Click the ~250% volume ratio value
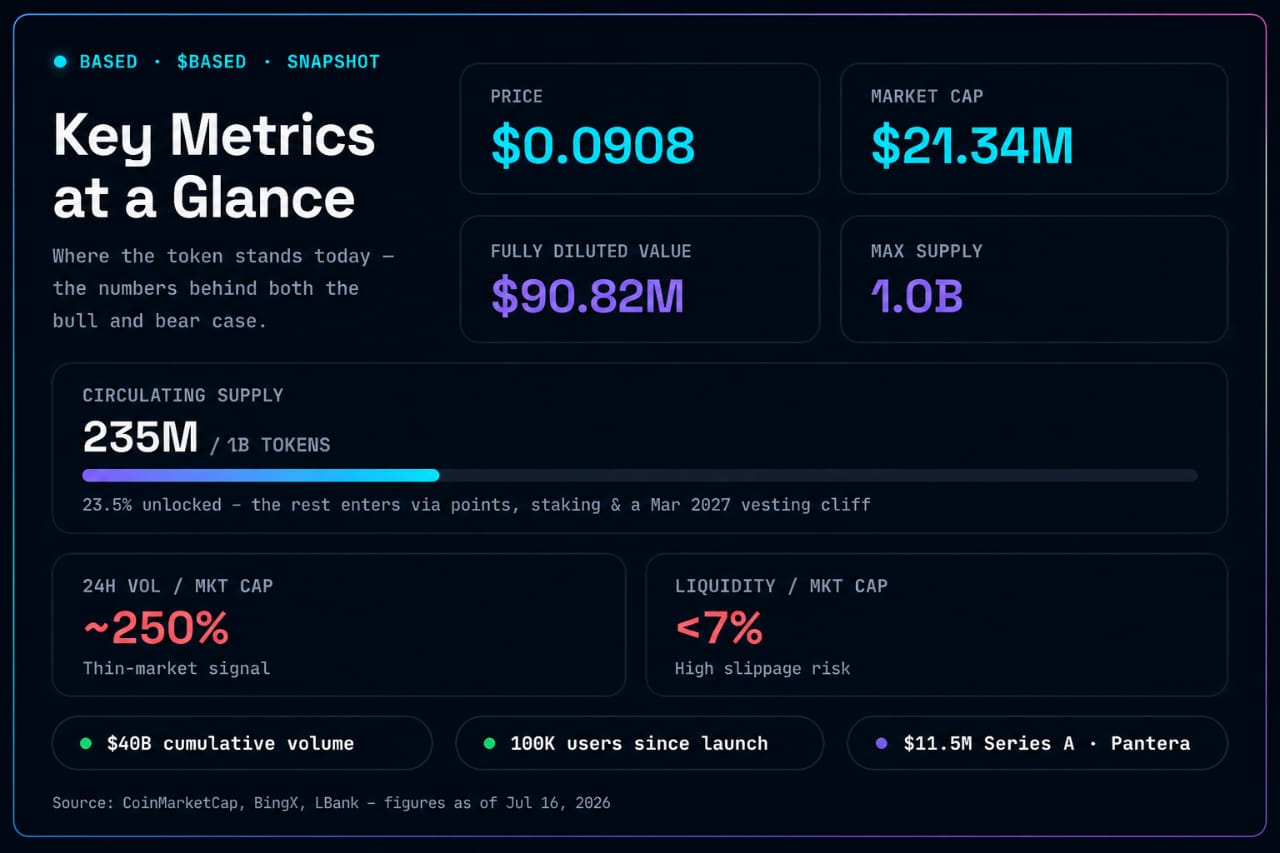This screenshot has width=1280, height=853. (x=155, y=628)
